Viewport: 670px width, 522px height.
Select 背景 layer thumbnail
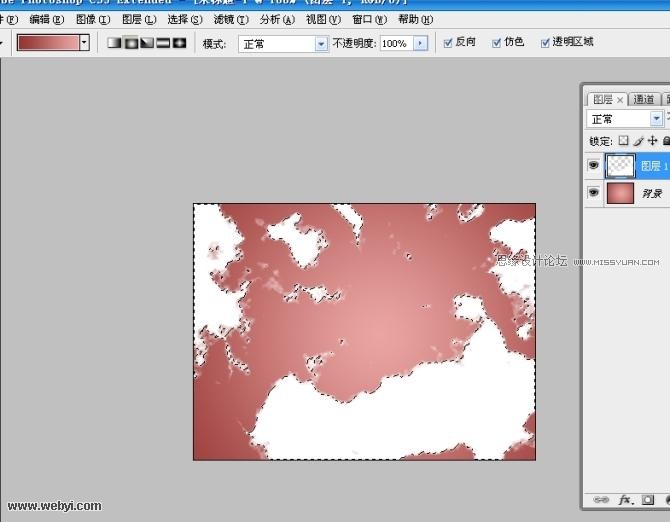[x=620, y=193]
